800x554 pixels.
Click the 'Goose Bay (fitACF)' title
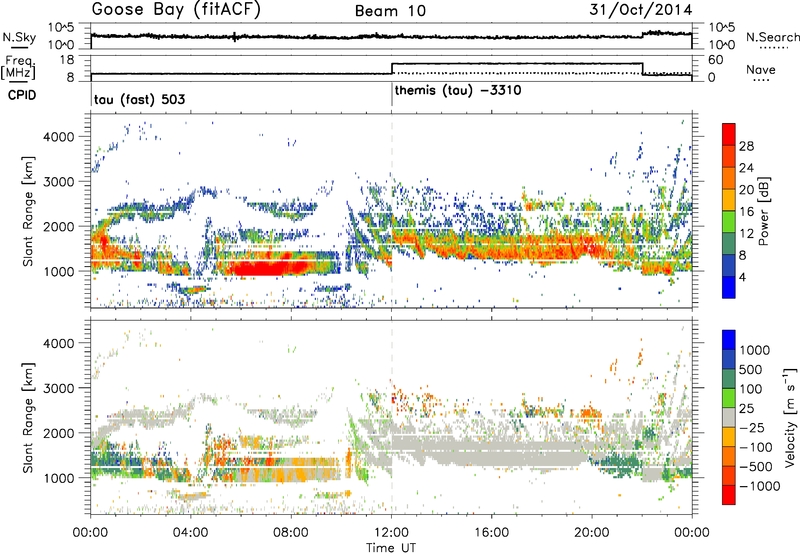coord(176,10)
